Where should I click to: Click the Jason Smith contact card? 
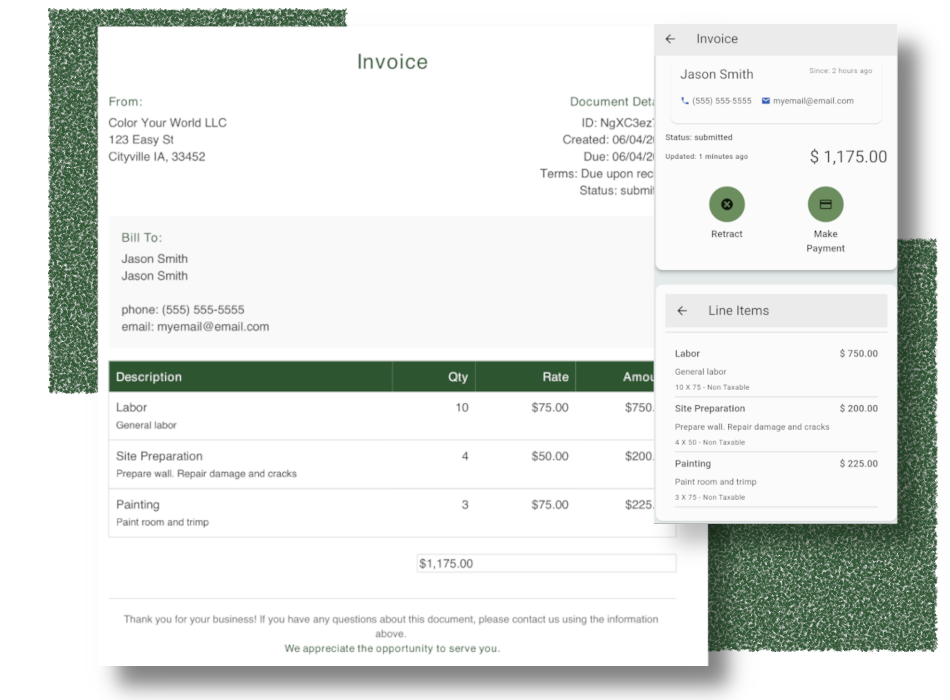777,85
